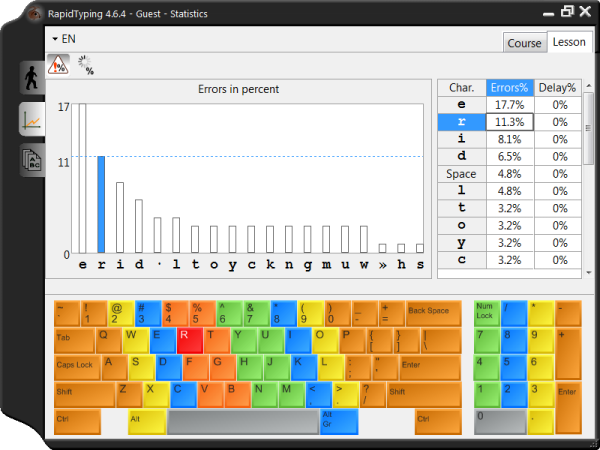Click the Caps Lock key
The width and height of the screenshot is (600, 450).
pos(77,368)
